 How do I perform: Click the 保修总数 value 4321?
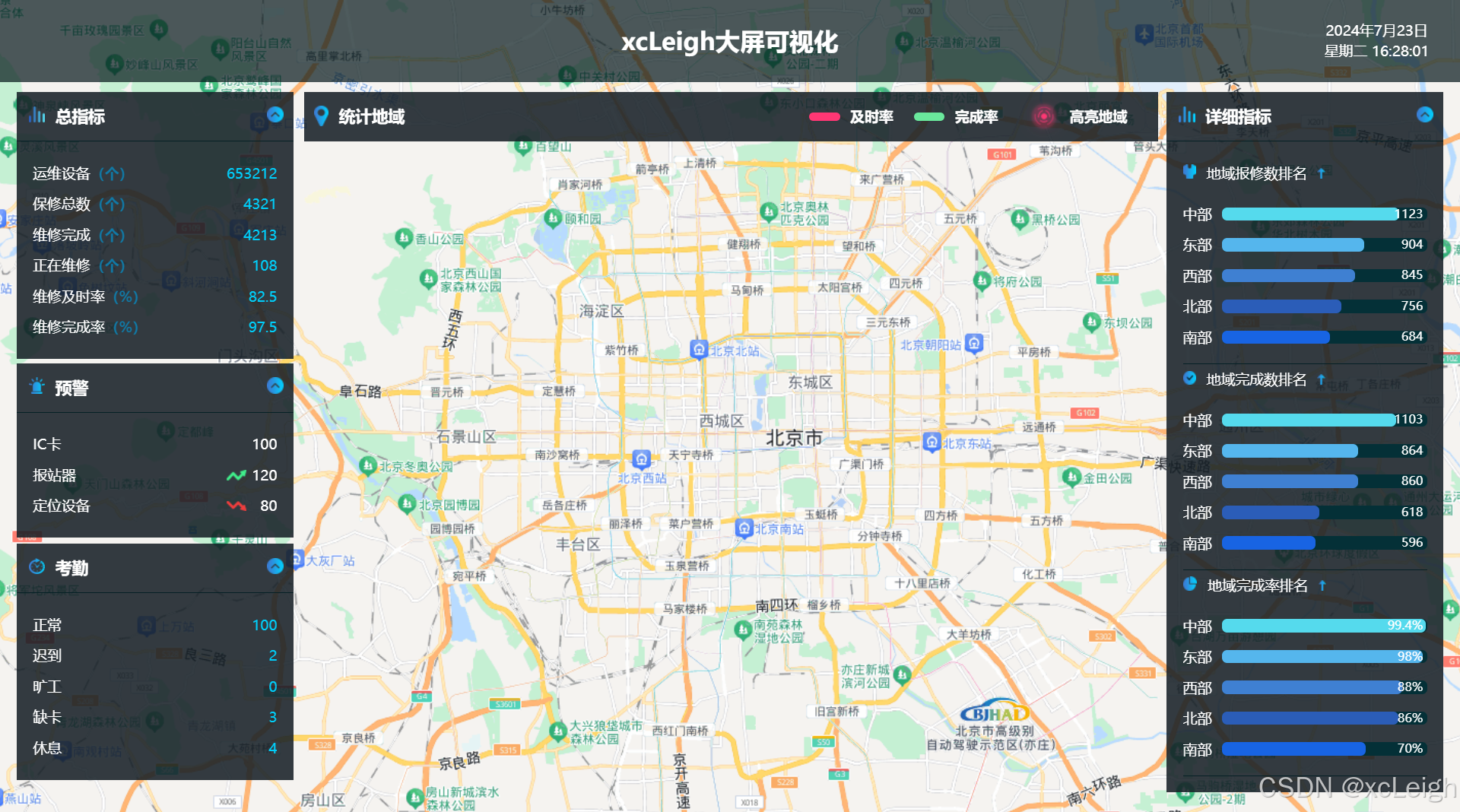(x=260, y=204)
